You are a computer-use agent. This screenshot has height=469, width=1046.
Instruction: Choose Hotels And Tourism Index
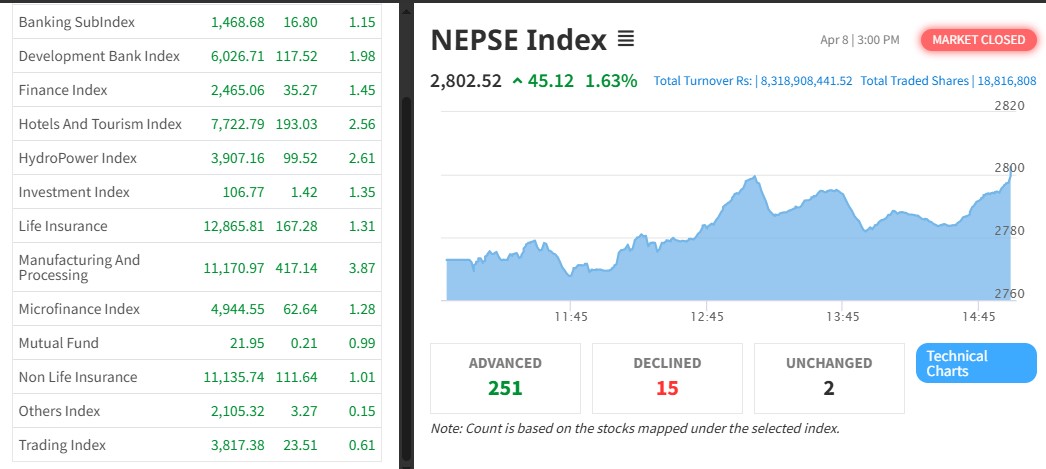tap(100, 124)
